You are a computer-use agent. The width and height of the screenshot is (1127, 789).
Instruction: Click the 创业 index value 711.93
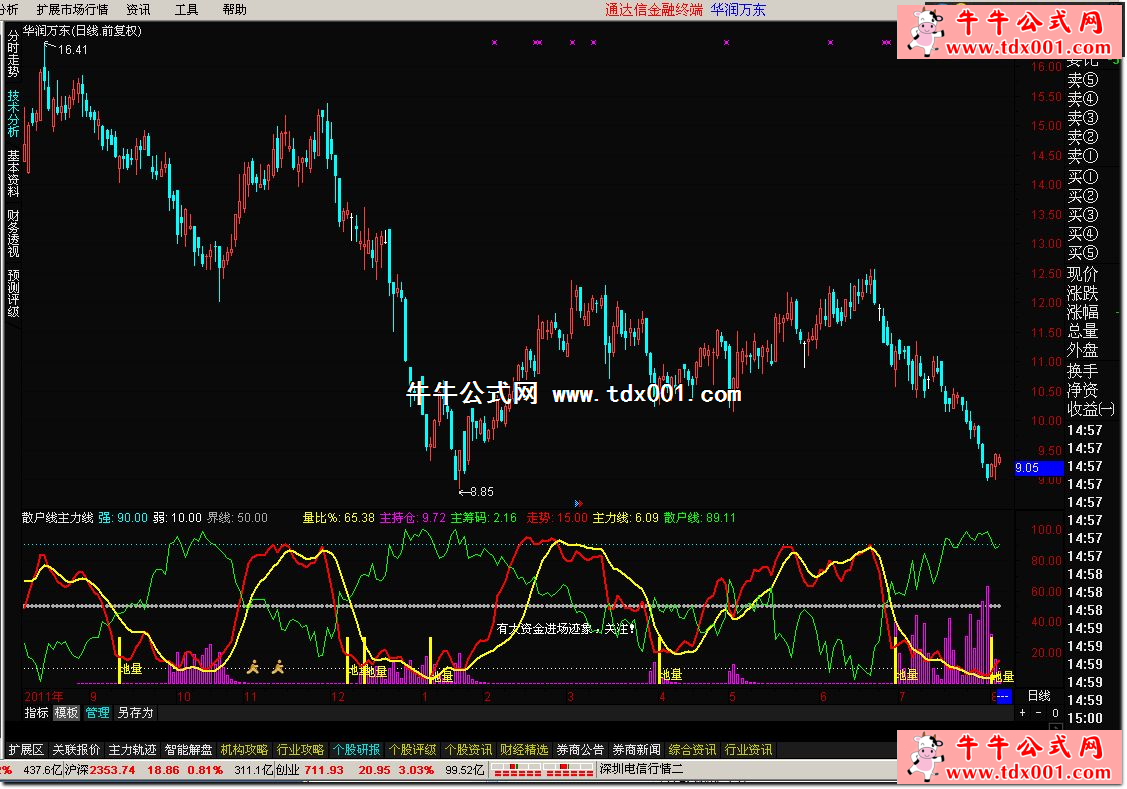tap(324, 770)
